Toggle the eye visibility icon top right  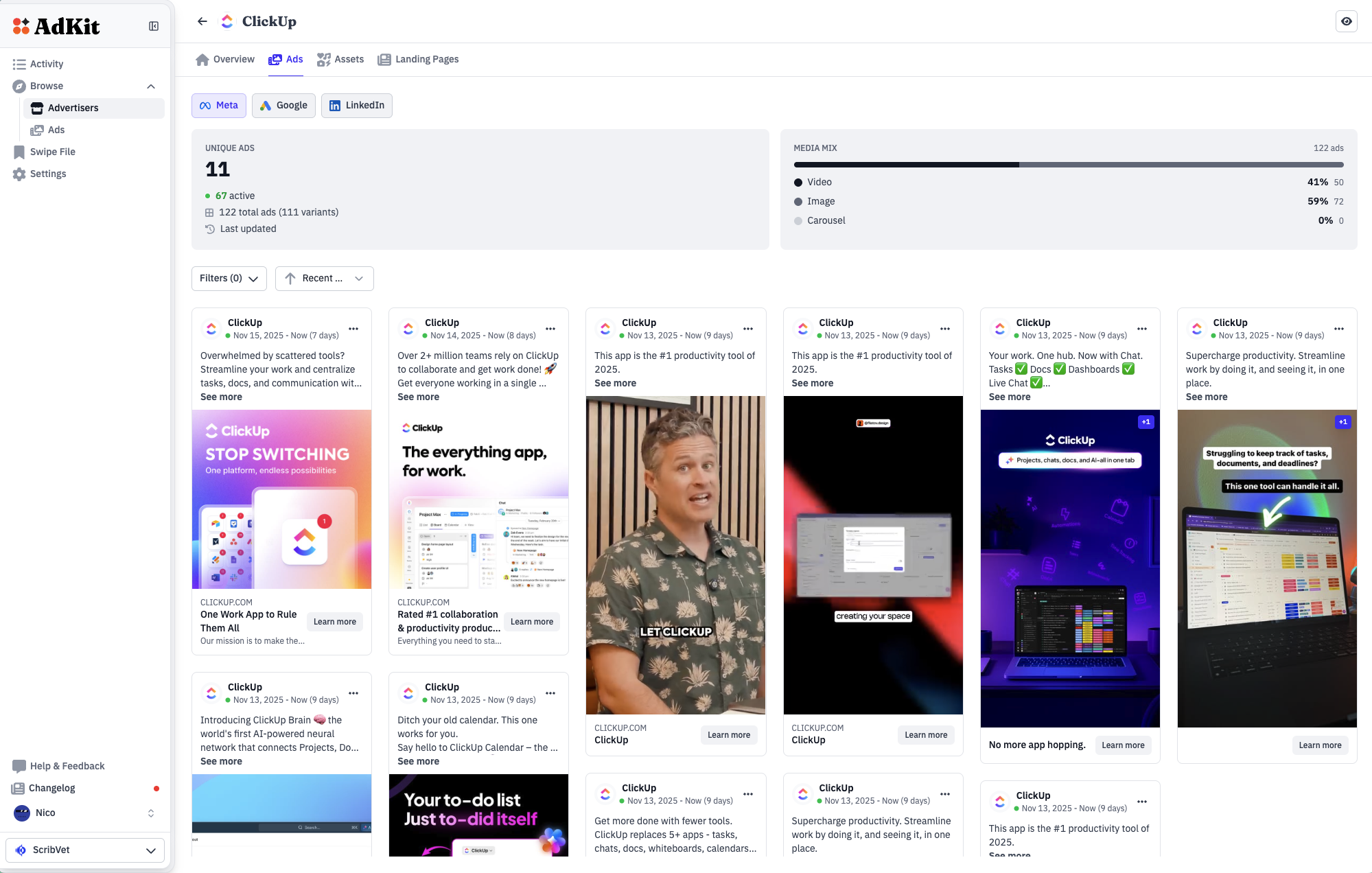[1346, 21]
